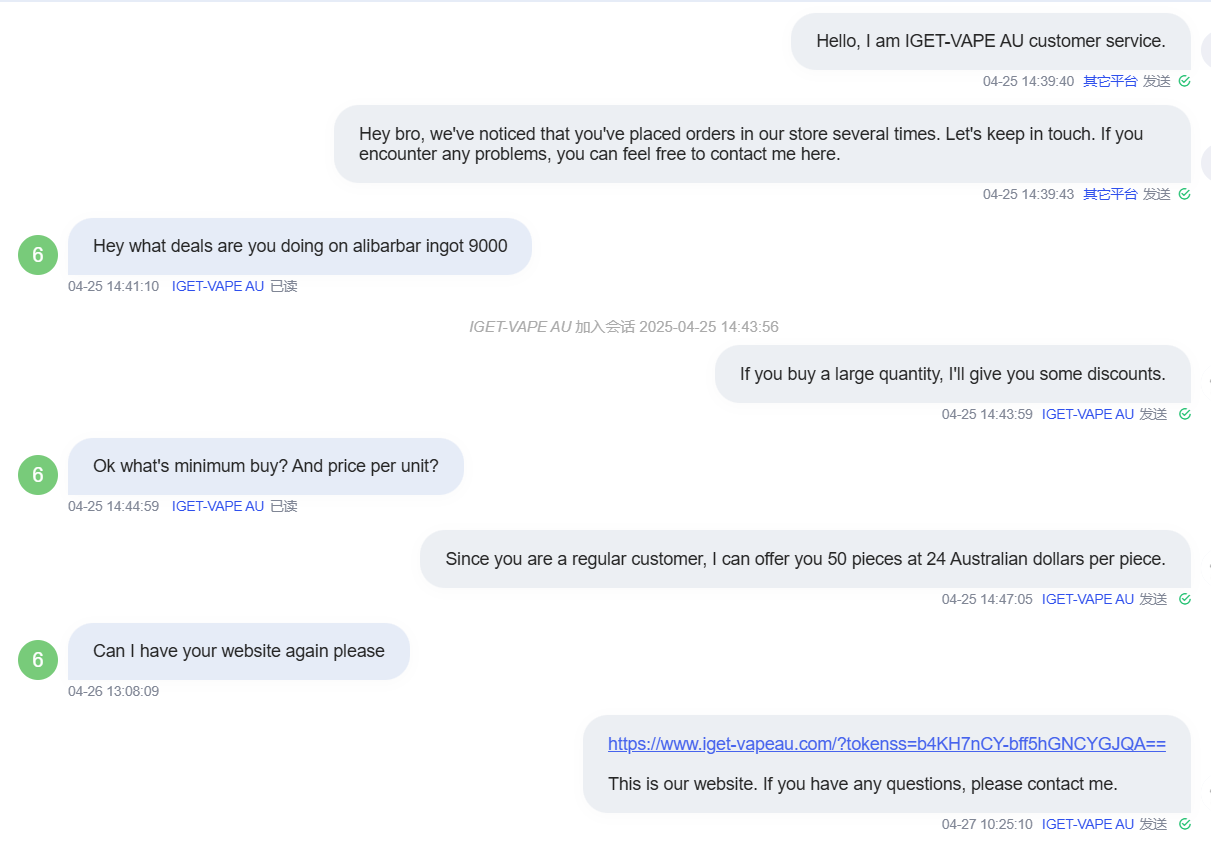This screenshot has width=1211, height=845.
Task: Click the 'This is our website' message text
Action: (862, 784)
